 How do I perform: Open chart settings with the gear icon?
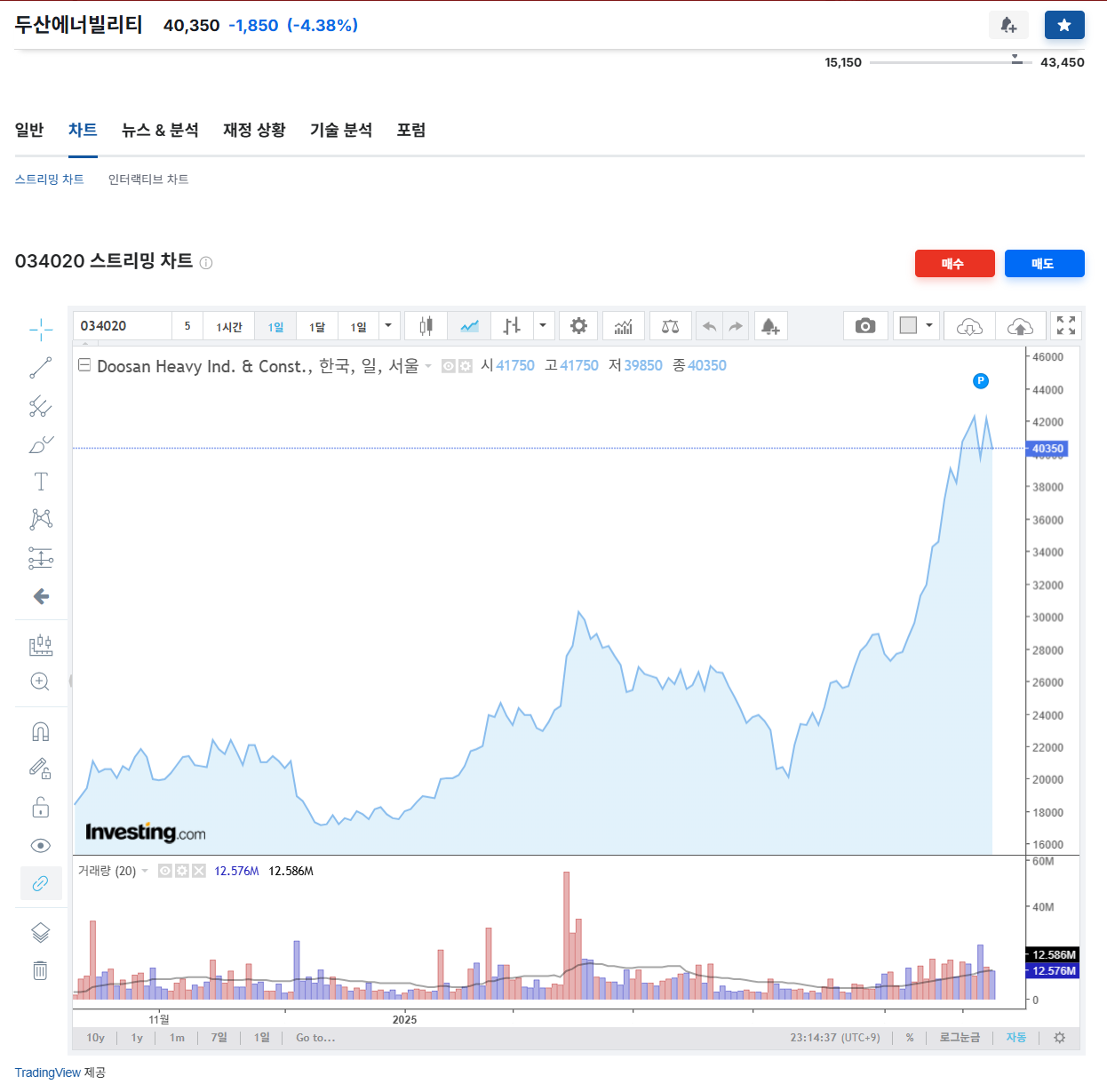pos(578,325)
